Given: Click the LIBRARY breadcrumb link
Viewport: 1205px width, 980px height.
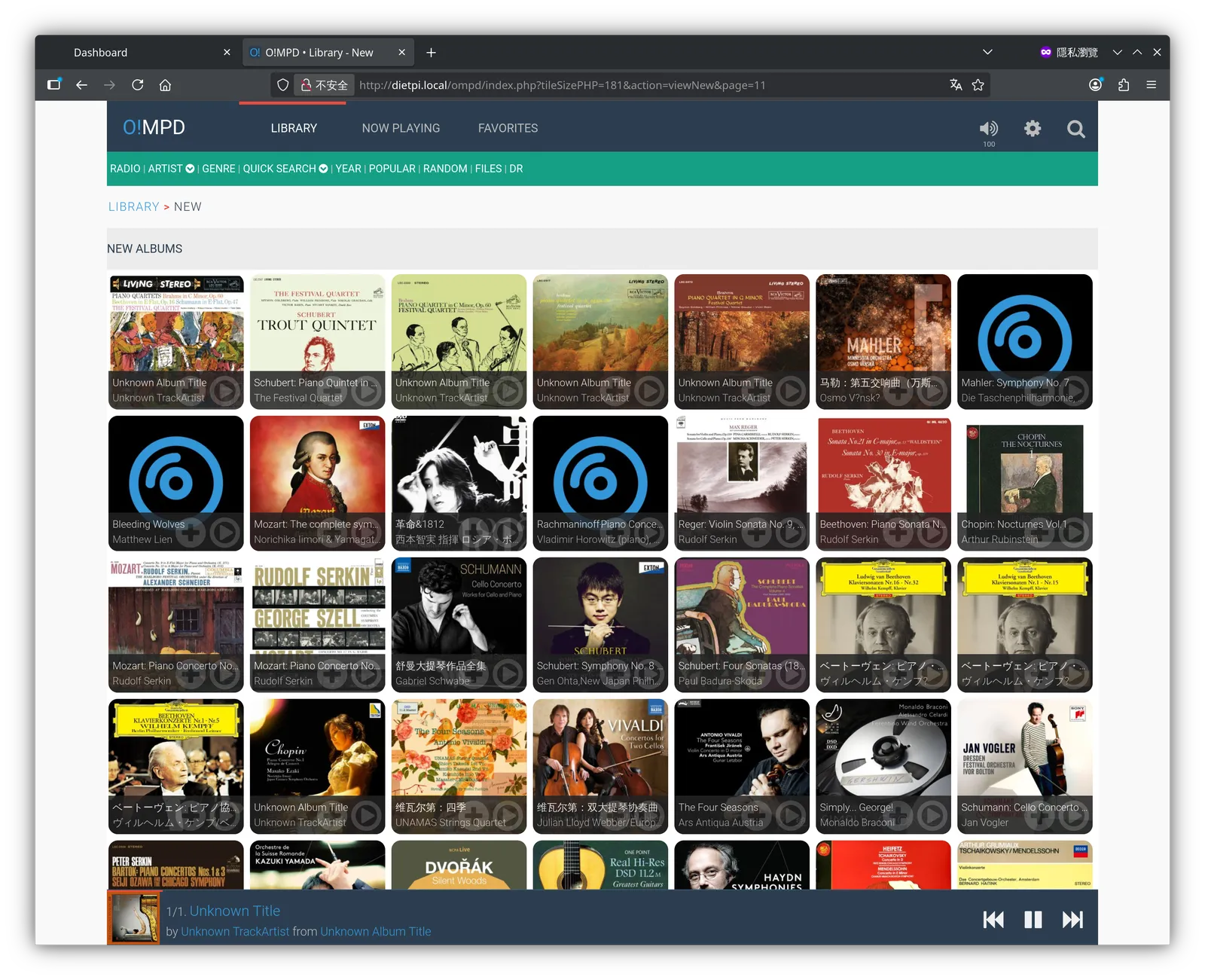Looking at the screenshot, I should coord(133,206).
